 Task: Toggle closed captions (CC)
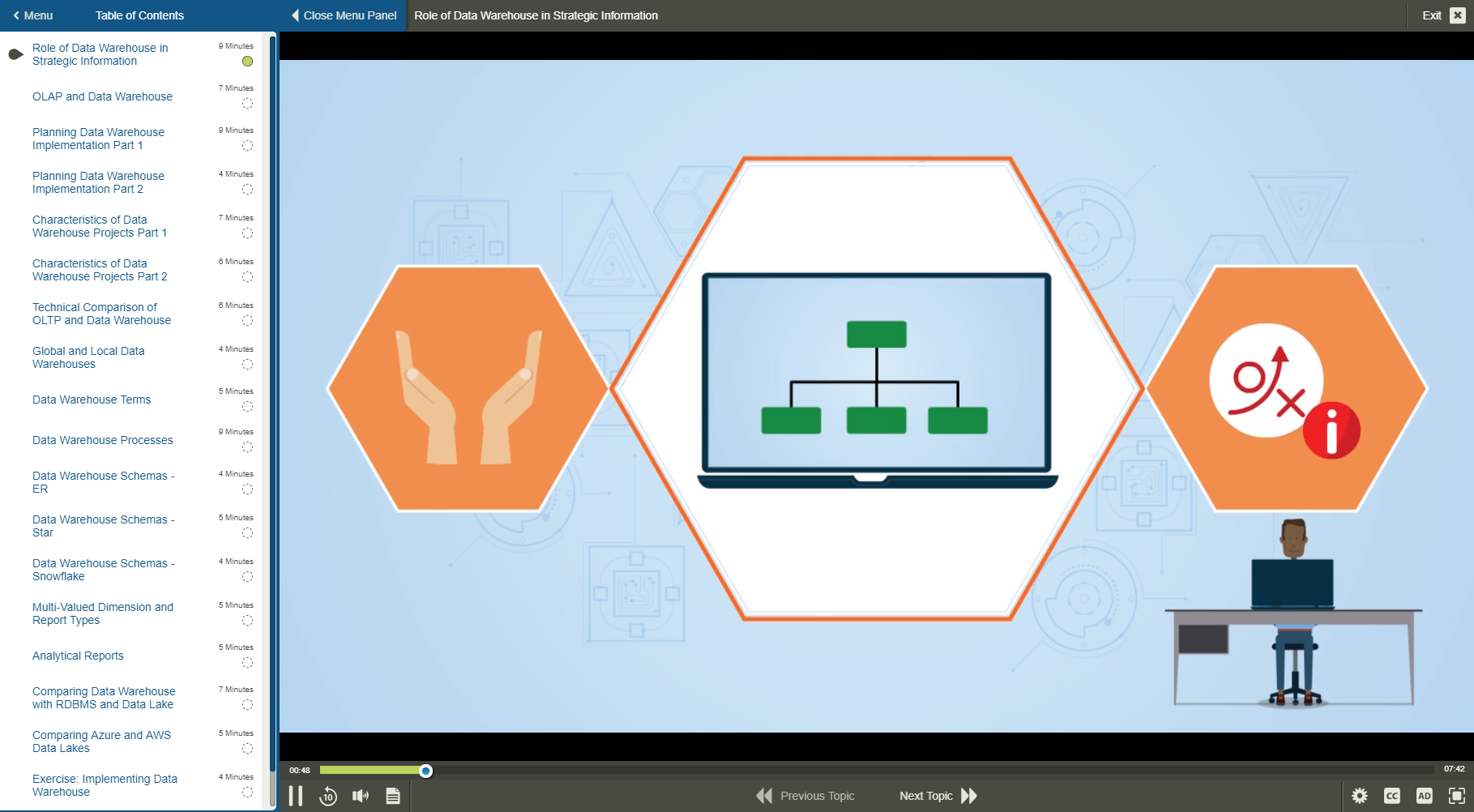1392,796
